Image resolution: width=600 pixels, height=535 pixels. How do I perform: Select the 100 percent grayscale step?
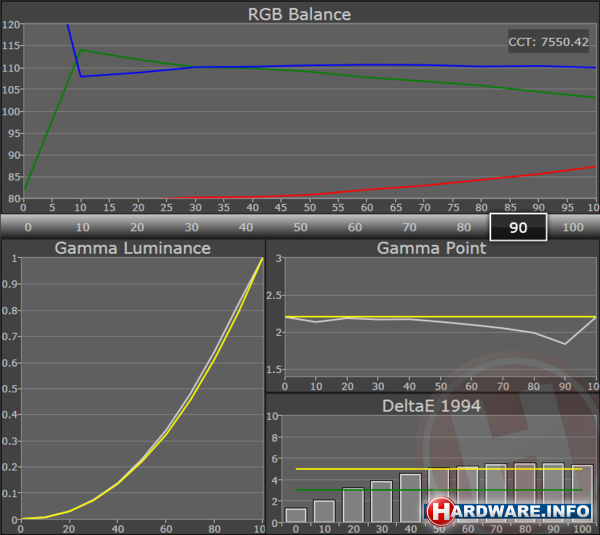[x=572, y=227]
